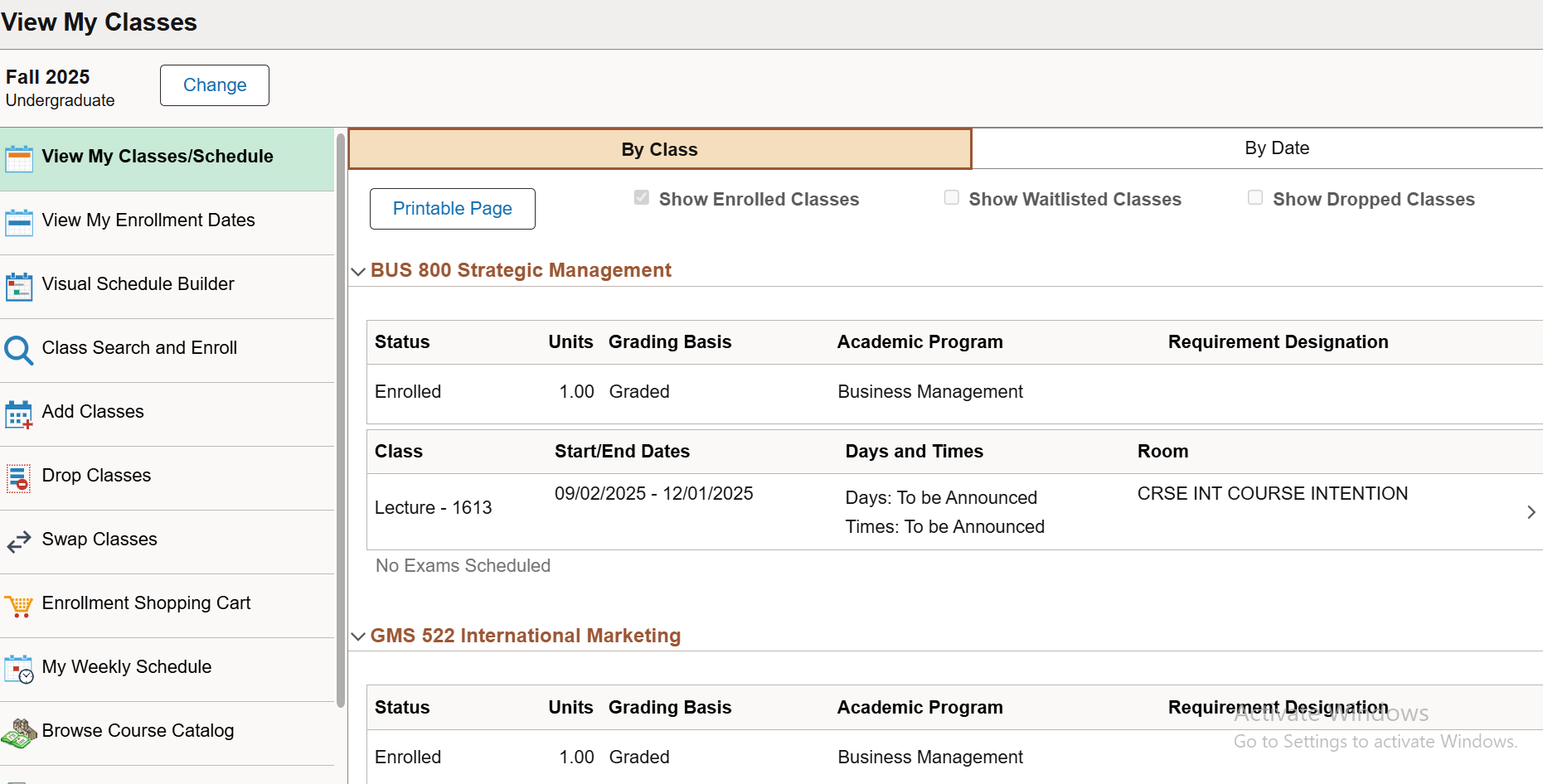1543x784 pixels.
Task: Click the Add Classes calendar icon
Action: (x=19, y=413)
